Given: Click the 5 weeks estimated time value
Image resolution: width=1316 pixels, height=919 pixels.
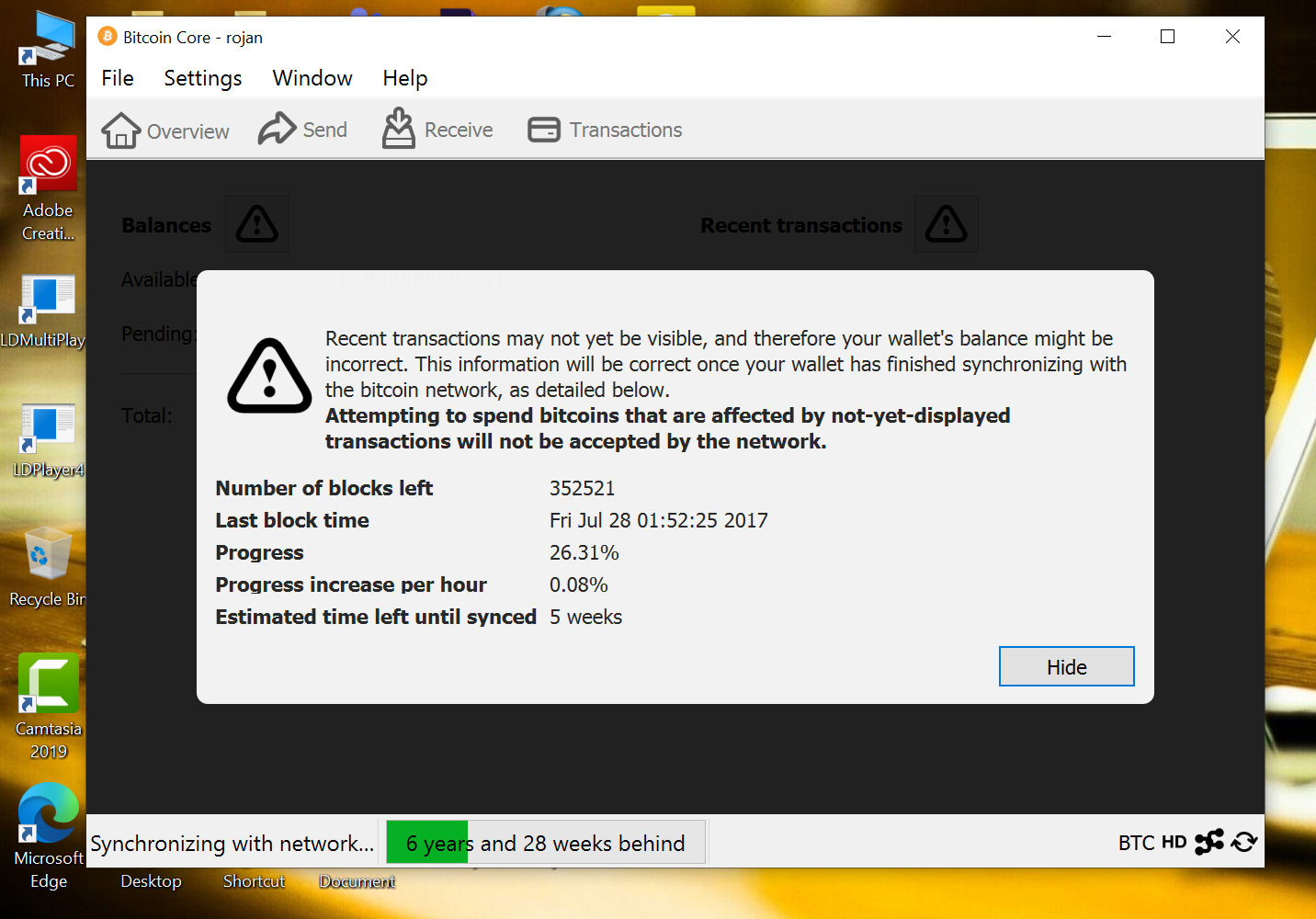Looking at the screenshot, I should click(x=586, y=617).
